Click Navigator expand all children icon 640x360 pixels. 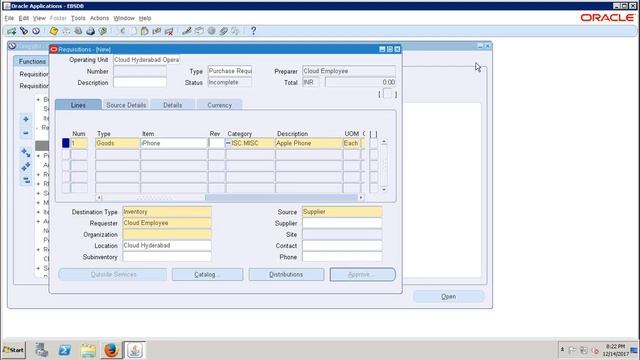pyautogui.click(x=26, y=153)
